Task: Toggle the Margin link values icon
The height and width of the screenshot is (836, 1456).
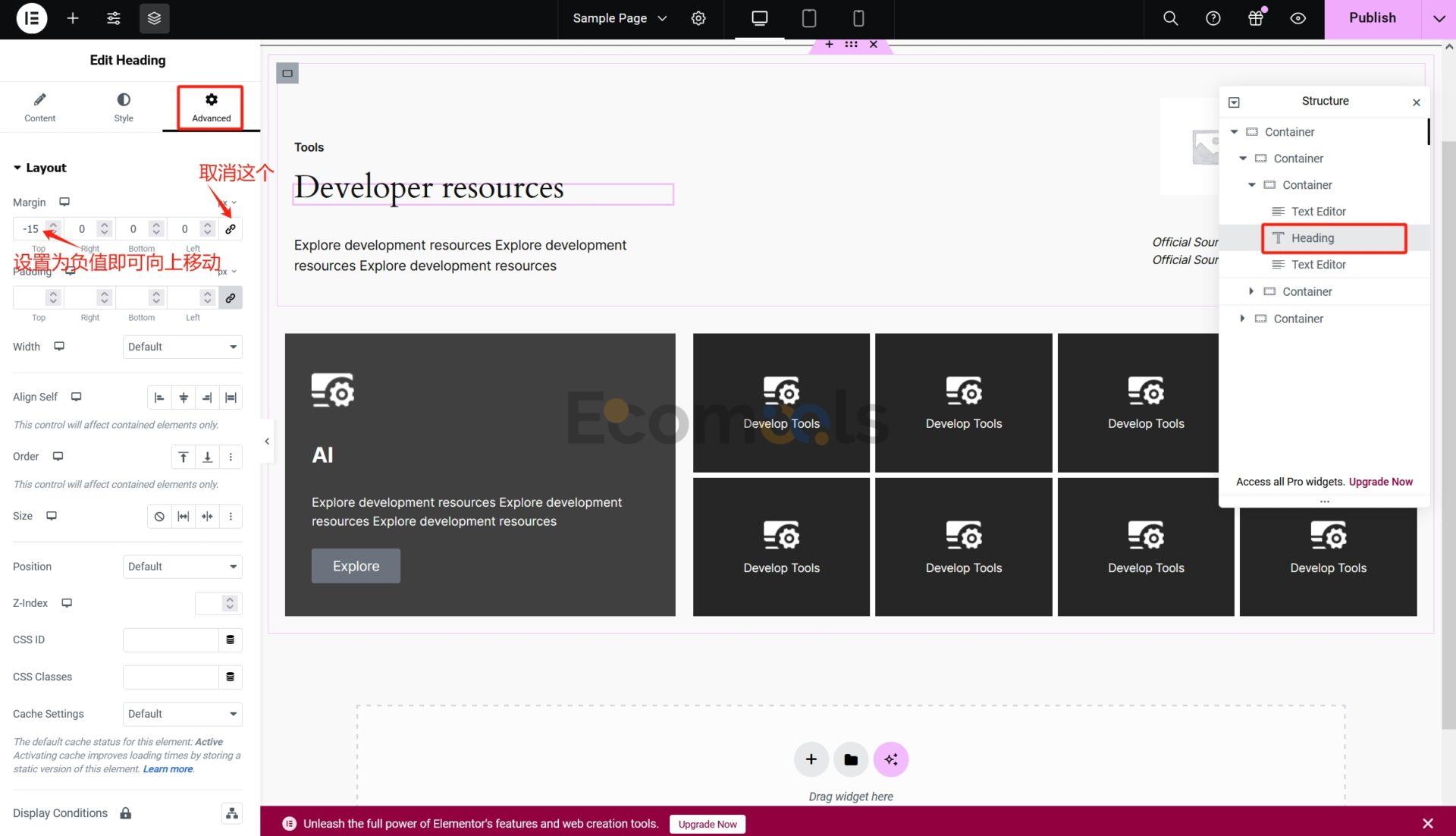Action: click(231, 228)
